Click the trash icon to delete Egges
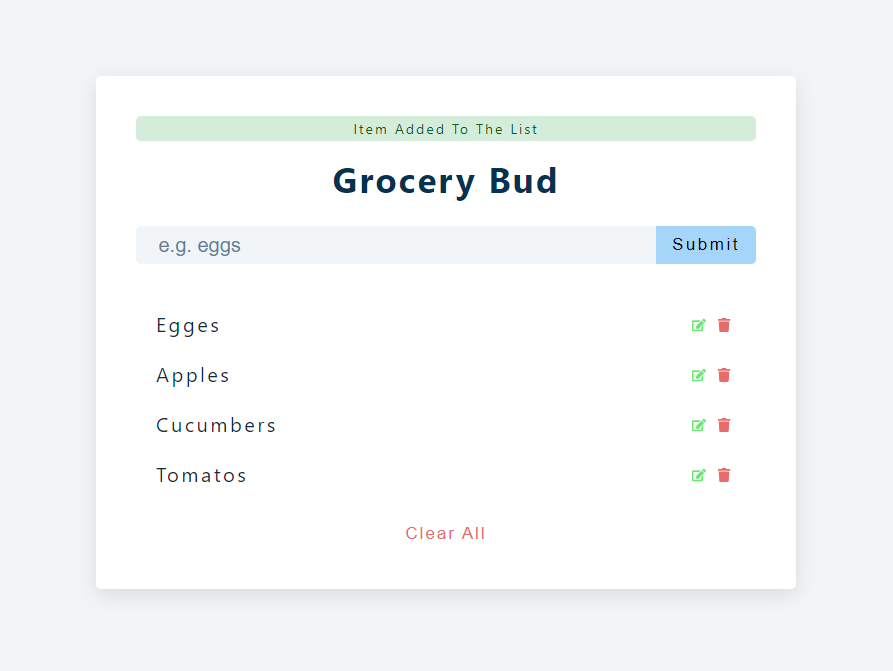The image size is (893, 671). coord(724,325)
